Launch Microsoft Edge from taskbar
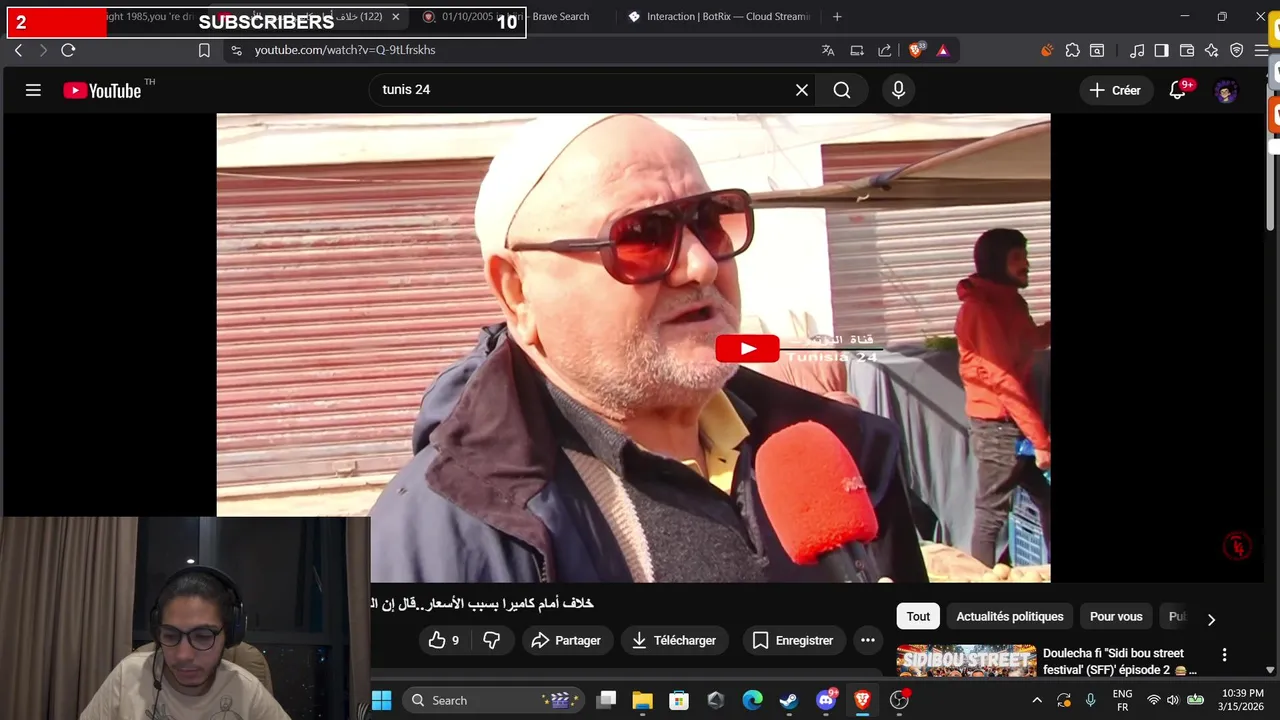 coord(752,700)
